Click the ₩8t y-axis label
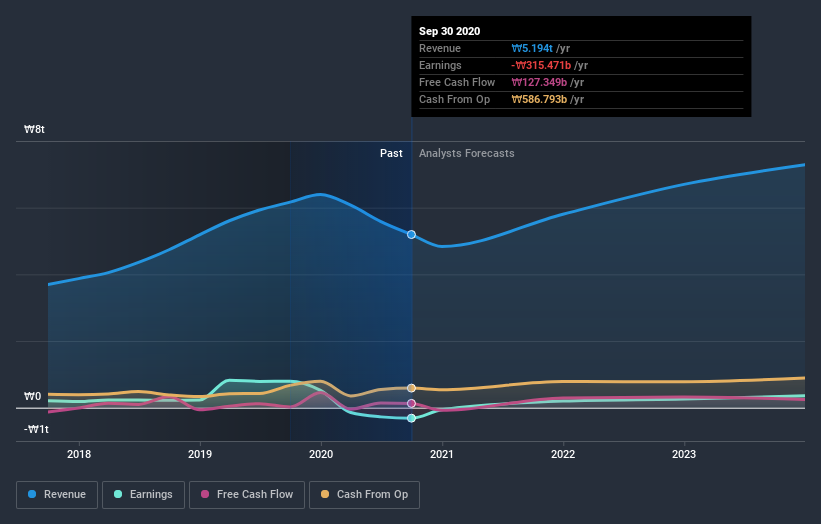Image resolution: width=821 pixels, height=524 pixels. (34, 129)
